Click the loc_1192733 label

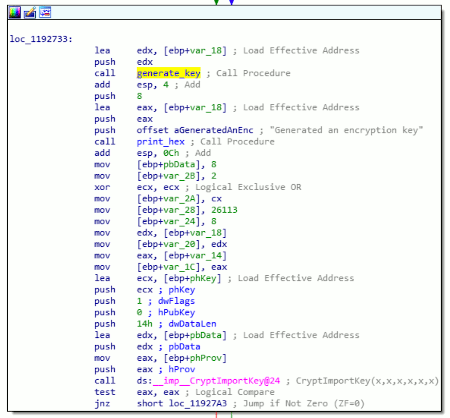click(x=41, y=39)
